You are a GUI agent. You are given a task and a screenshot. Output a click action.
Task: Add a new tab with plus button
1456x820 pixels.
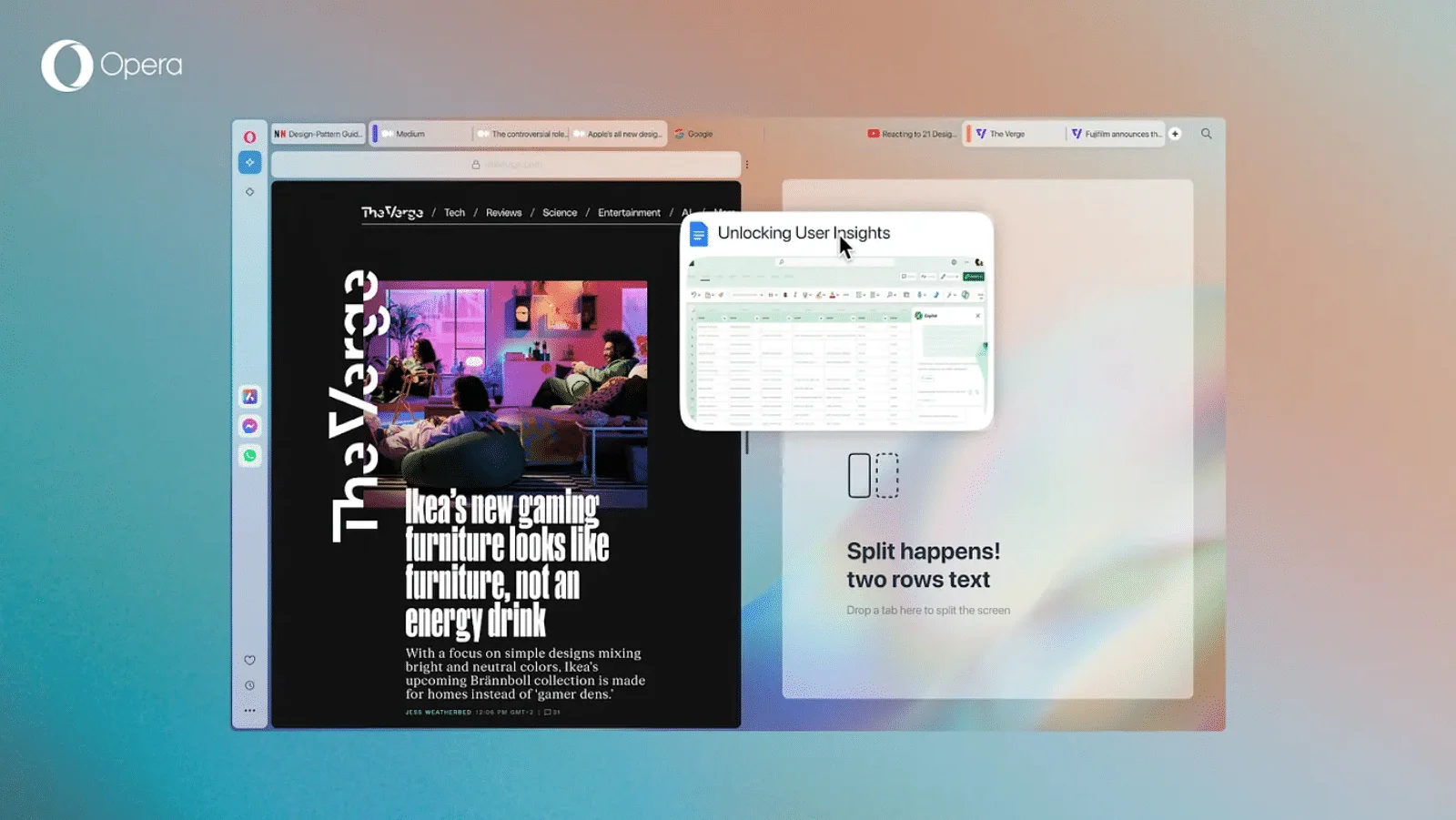point(1175,134)
